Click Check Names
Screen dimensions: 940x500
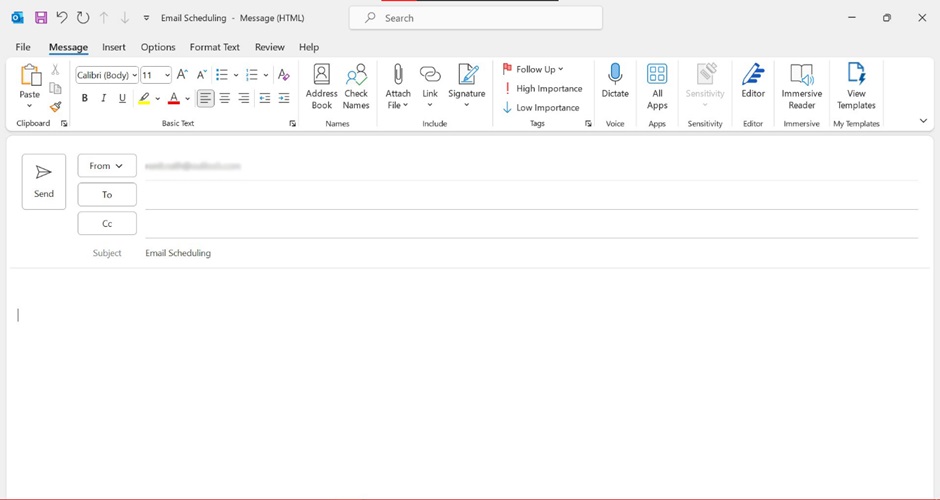pyautogui.click(x=356, y=87)
